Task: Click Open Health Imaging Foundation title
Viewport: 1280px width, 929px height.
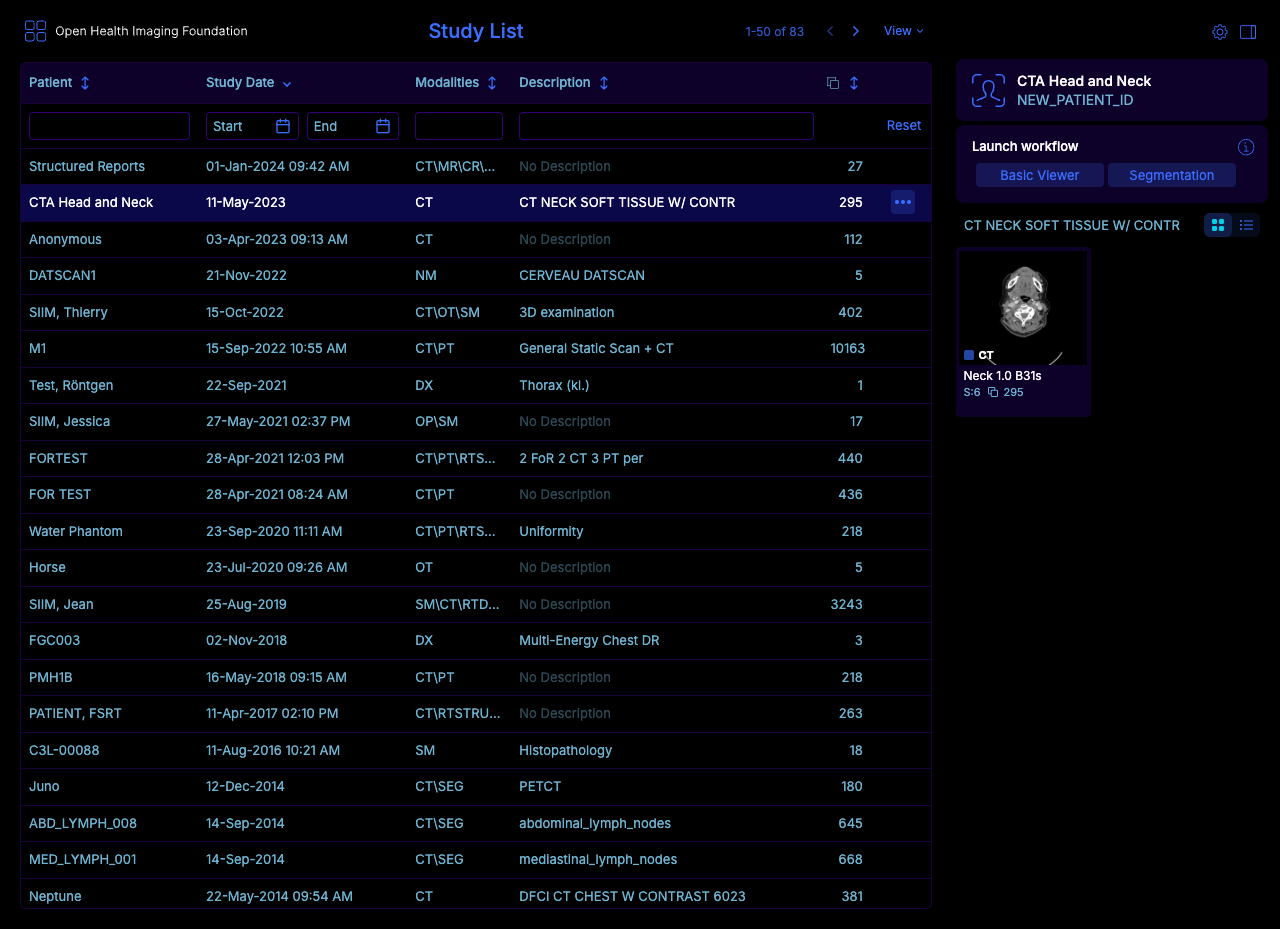Action: [151, 31]
